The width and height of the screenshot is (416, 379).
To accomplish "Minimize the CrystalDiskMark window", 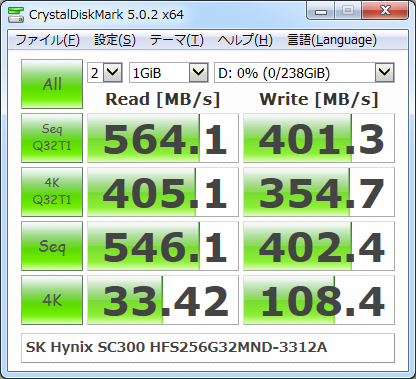I will coord(321,11).
